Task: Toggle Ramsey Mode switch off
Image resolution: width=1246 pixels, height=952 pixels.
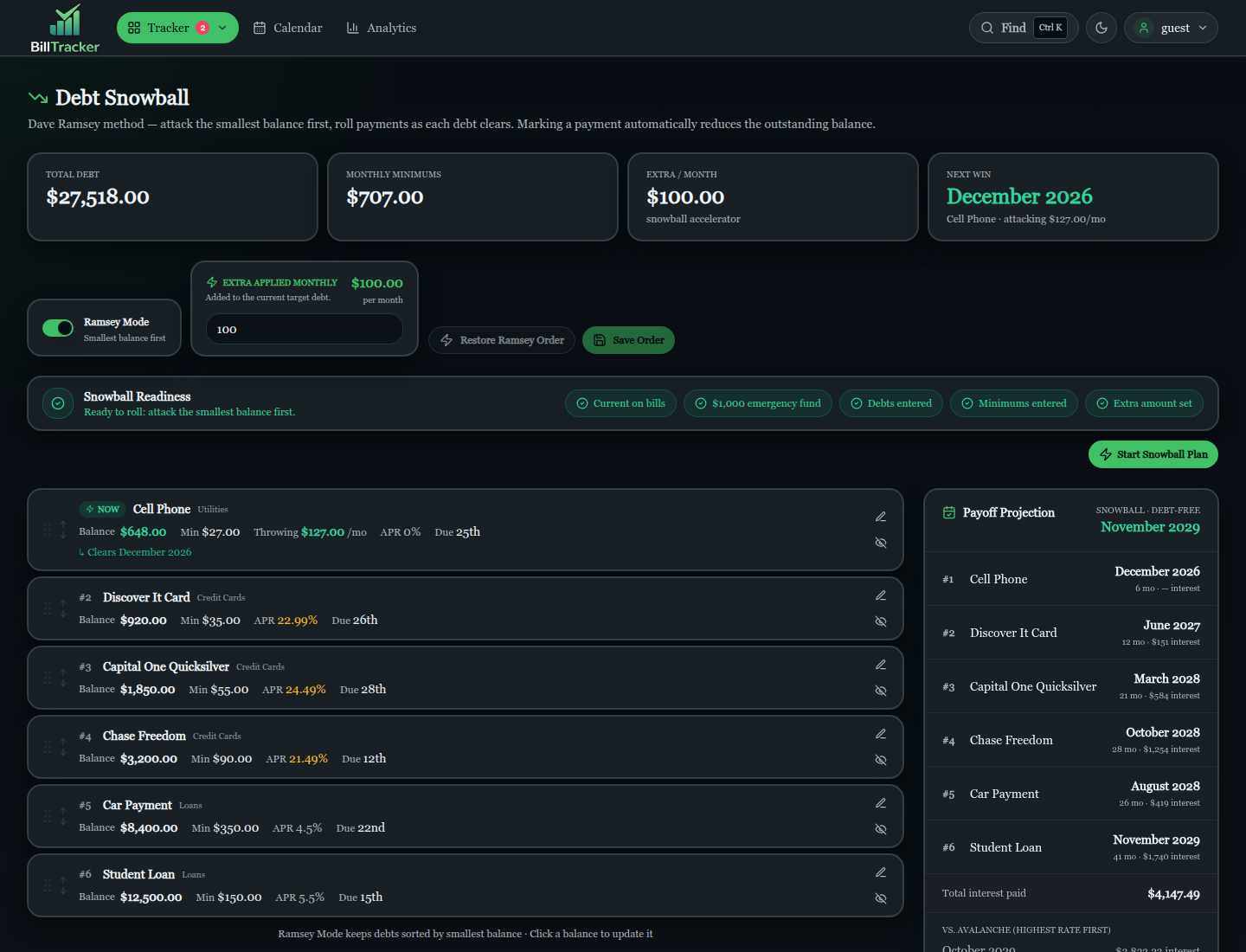Action: click(58, 328)
